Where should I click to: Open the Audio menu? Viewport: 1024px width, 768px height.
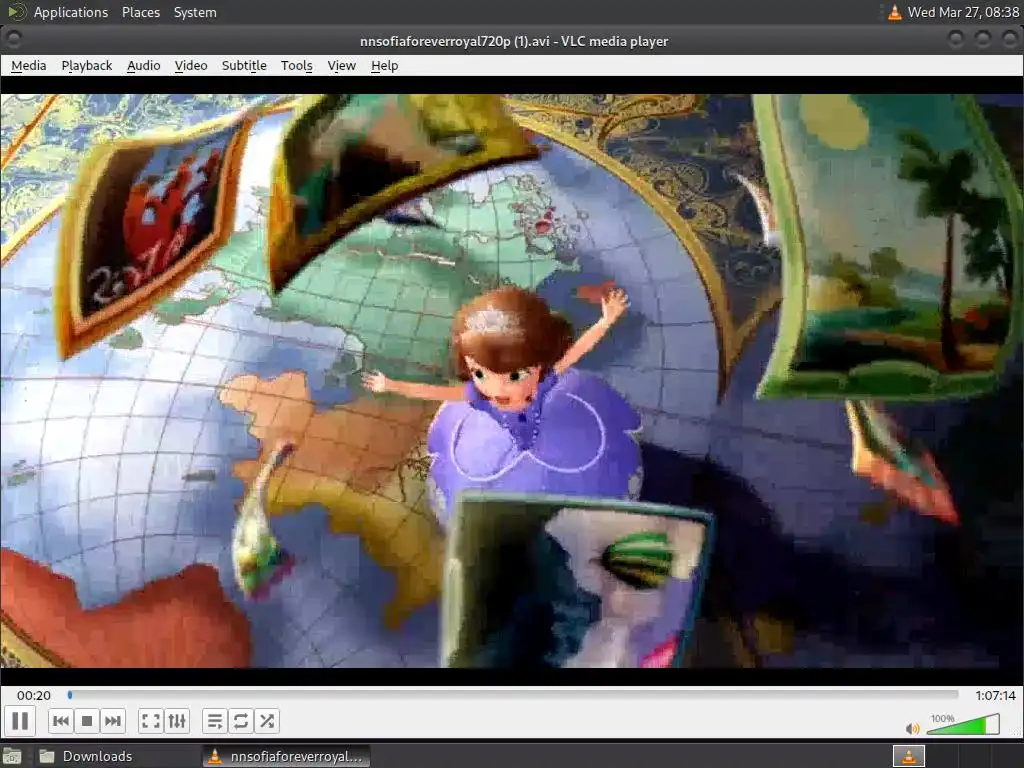pos(144,65)
